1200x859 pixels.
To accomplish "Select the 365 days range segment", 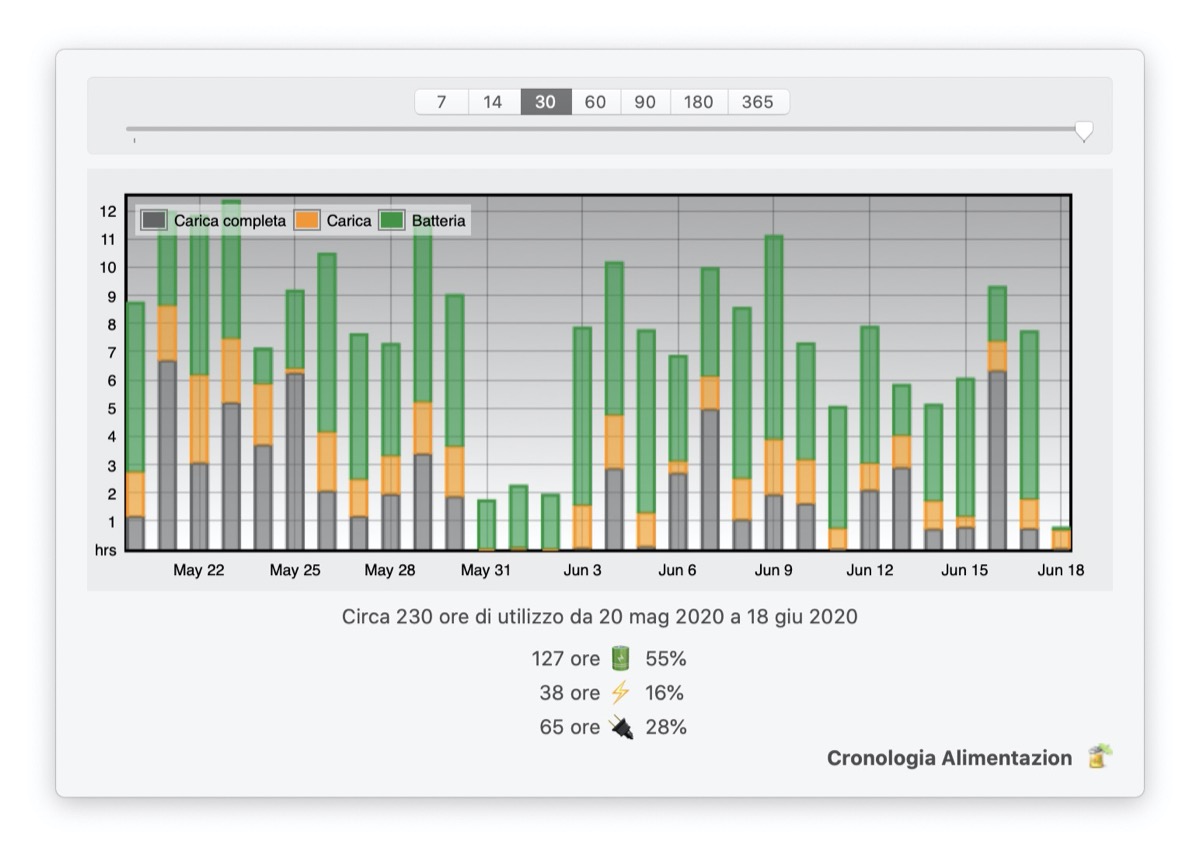I will [758, 102].
